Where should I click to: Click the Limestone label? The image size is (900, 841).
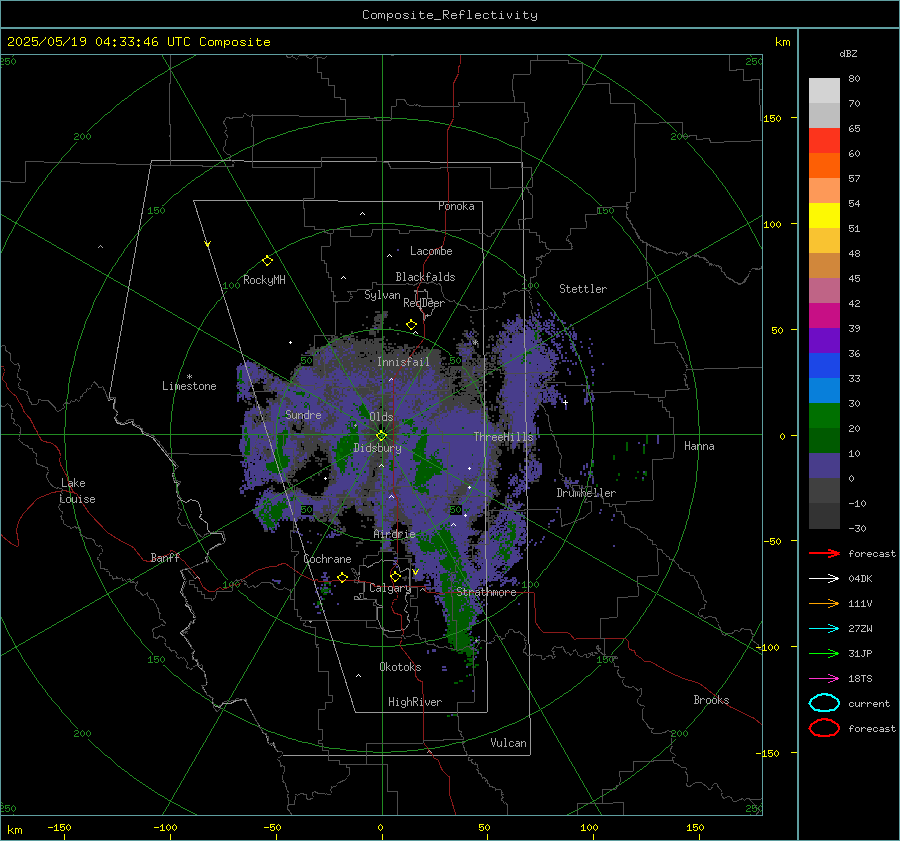pyautogui.click(x=189, y=386)
